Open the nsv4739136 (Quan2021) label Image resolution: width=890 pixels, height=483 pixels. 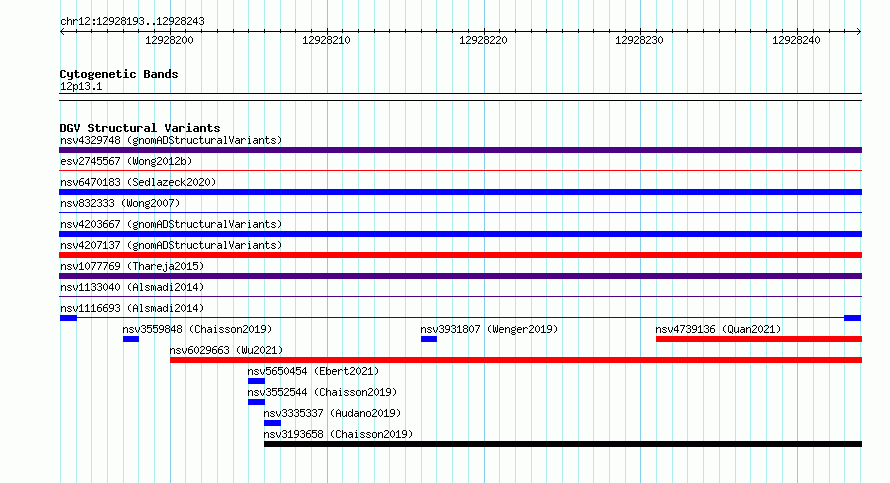click(x=718, y=329)
